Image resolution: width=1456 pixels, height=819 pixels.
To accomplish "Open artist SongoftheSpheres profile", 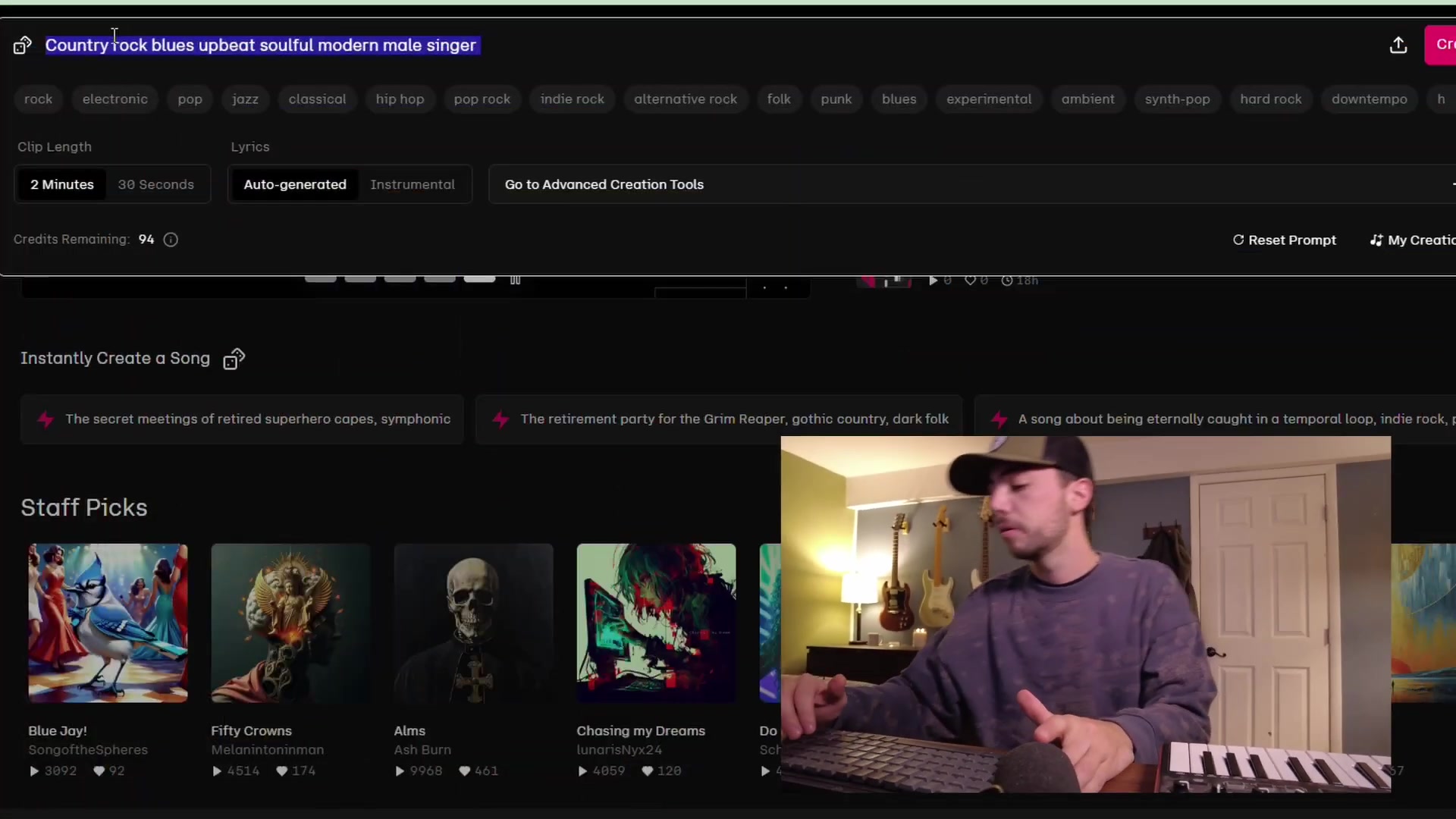I will [x=88, y=750].
